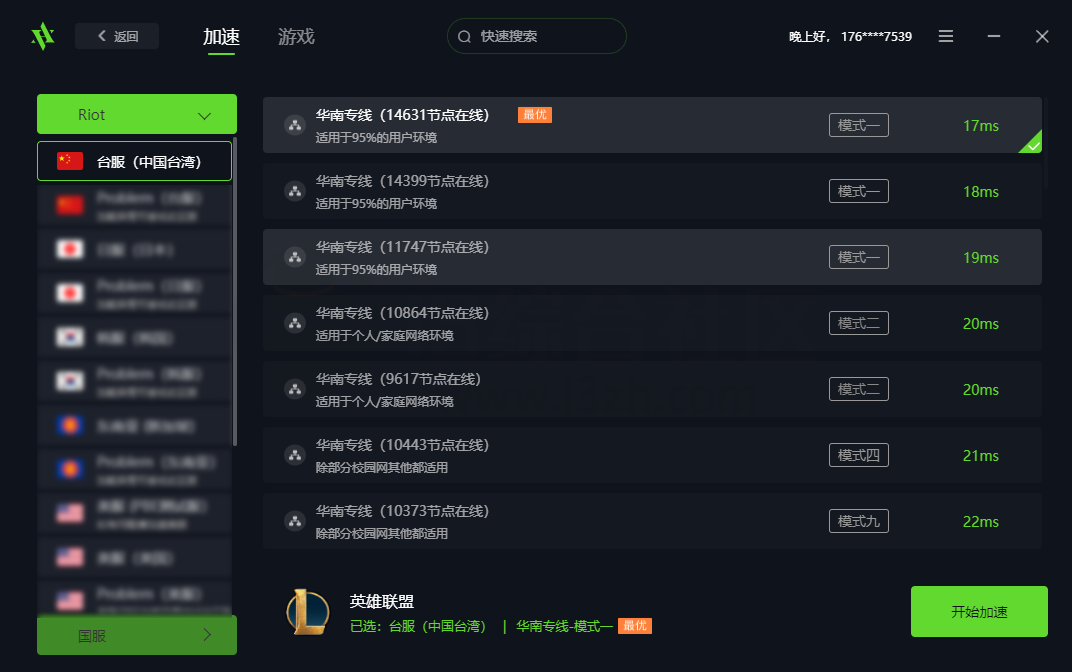Select the 10443节点在线 line row
This screenshot has height=672, width=1072.
pos(652,455)
